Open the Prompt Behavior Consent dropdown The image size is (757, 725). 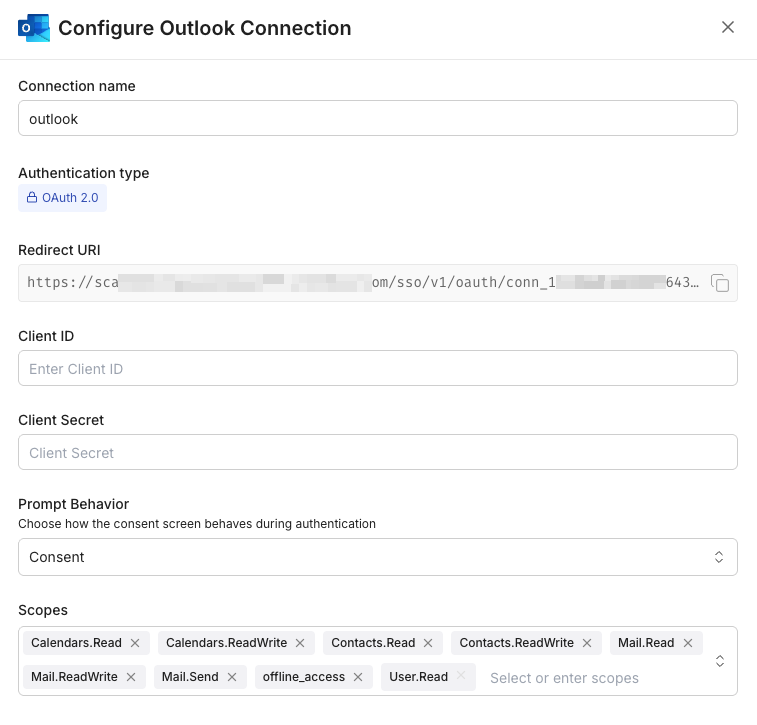tap(377, 557)
